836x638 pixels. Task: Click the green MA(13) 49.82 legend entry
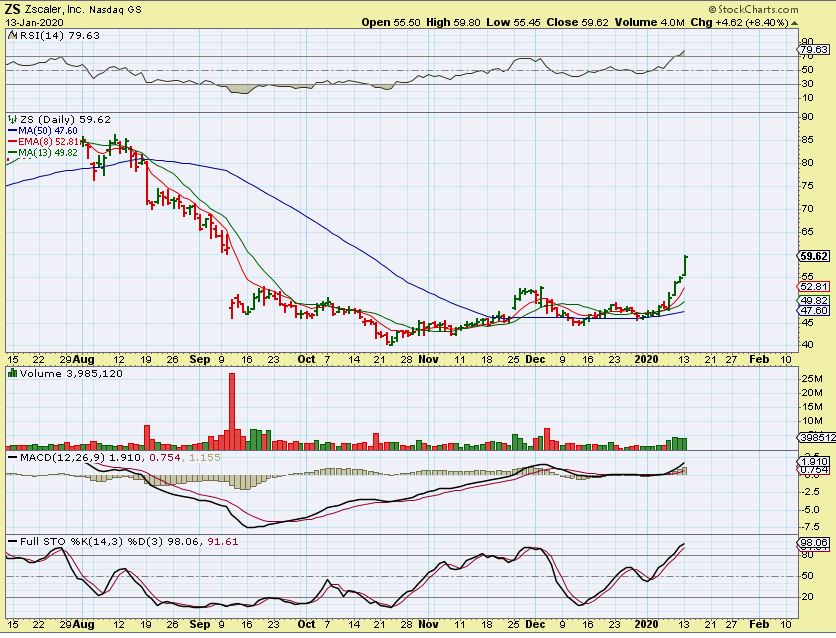click(x=43, y=153)
